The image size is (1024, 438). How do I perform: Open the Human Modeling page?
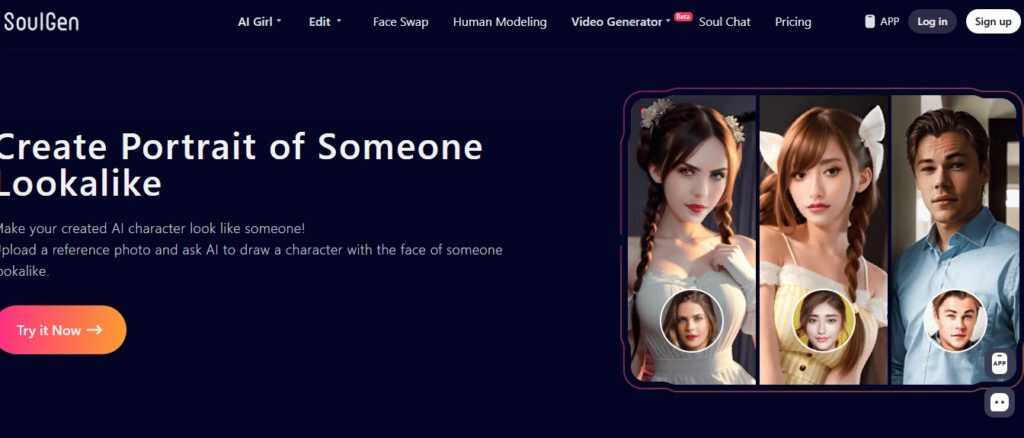500,22
